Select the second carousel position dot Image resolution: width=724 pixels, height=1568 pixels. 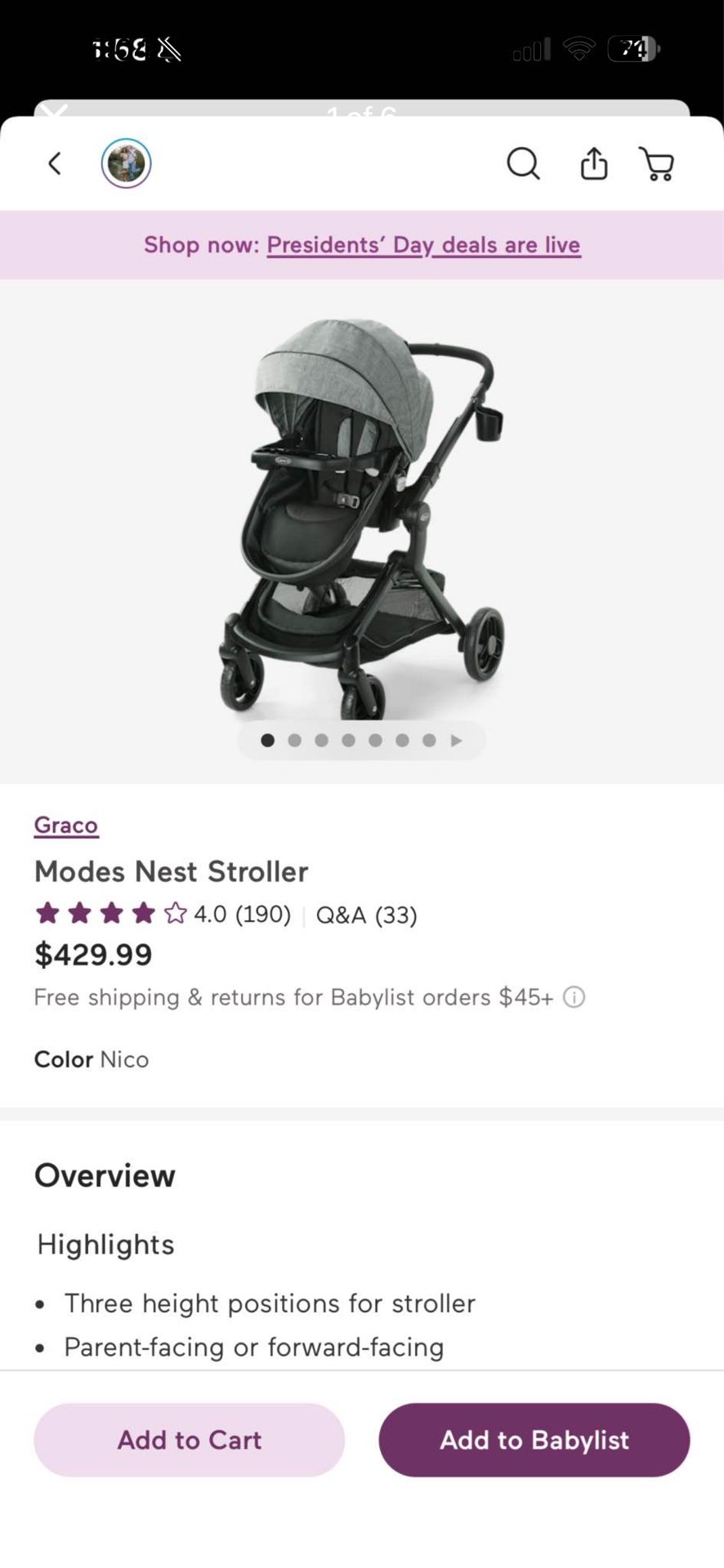pyautogui.click(x=294, y=740)
